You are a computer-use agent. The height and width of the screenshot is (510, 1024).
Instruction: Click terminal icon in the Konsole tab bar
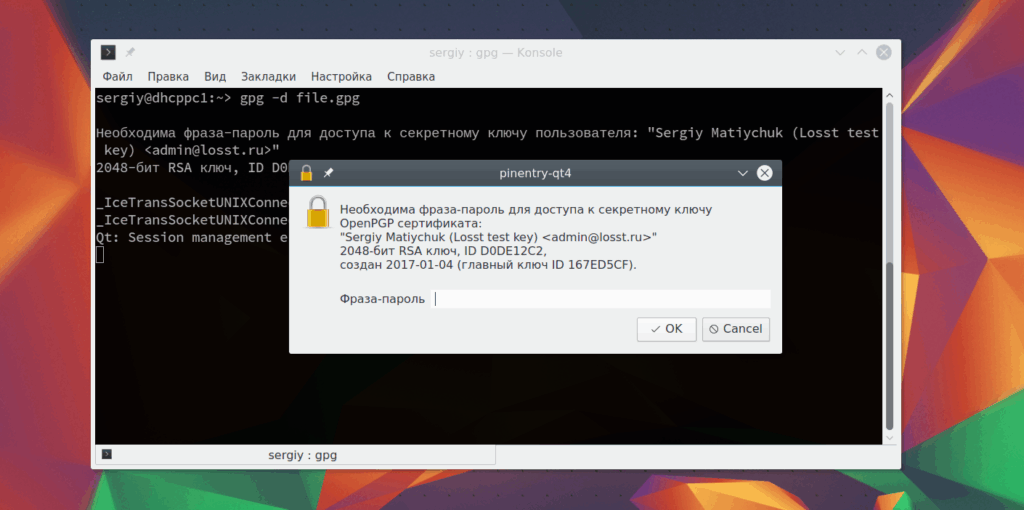(107, 454)
